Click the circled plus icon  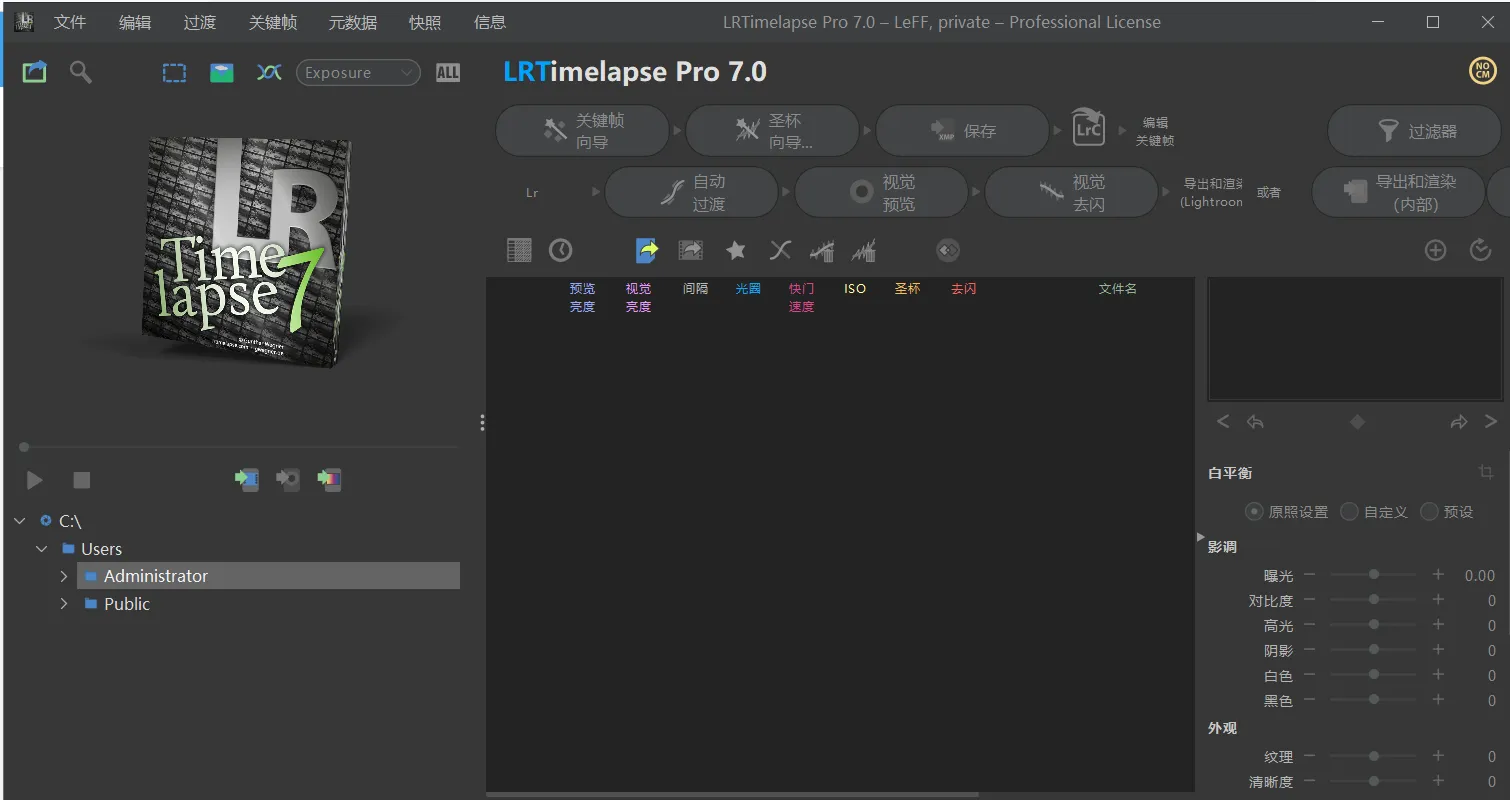click(1435, 250)
